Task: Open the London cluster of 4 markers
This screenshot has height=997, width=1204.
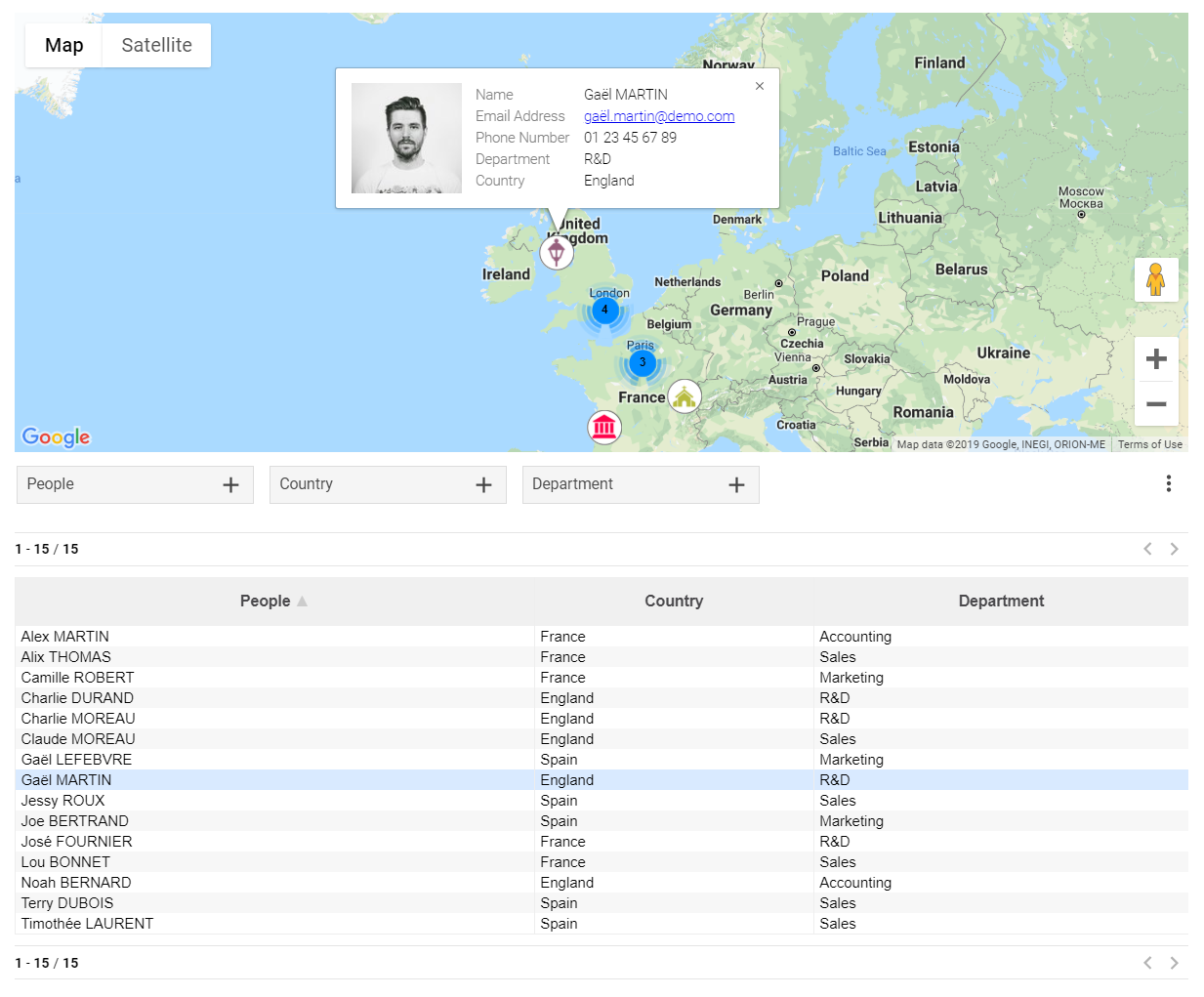Action: click(x=605, y=311)
